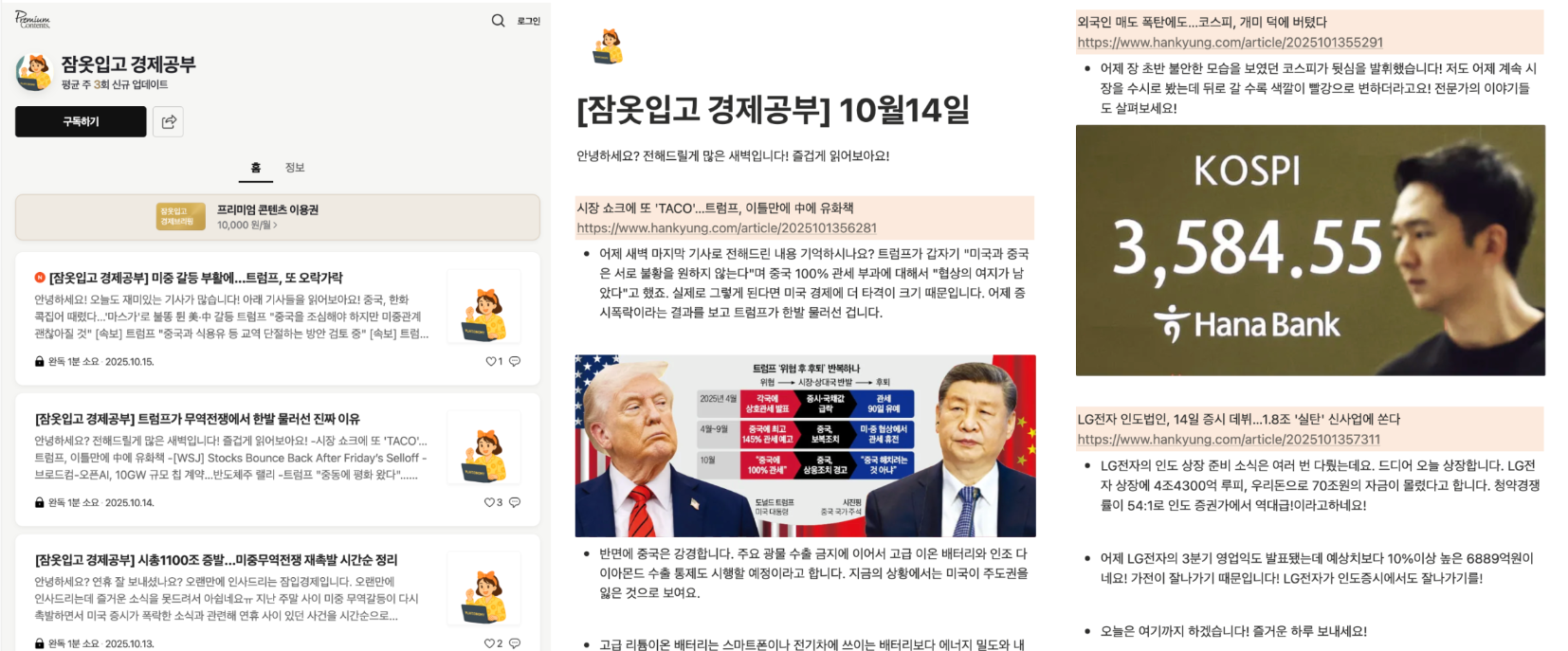
Task: Click the lock icon on the 2025.10.14 post
Action: [40, 502]
